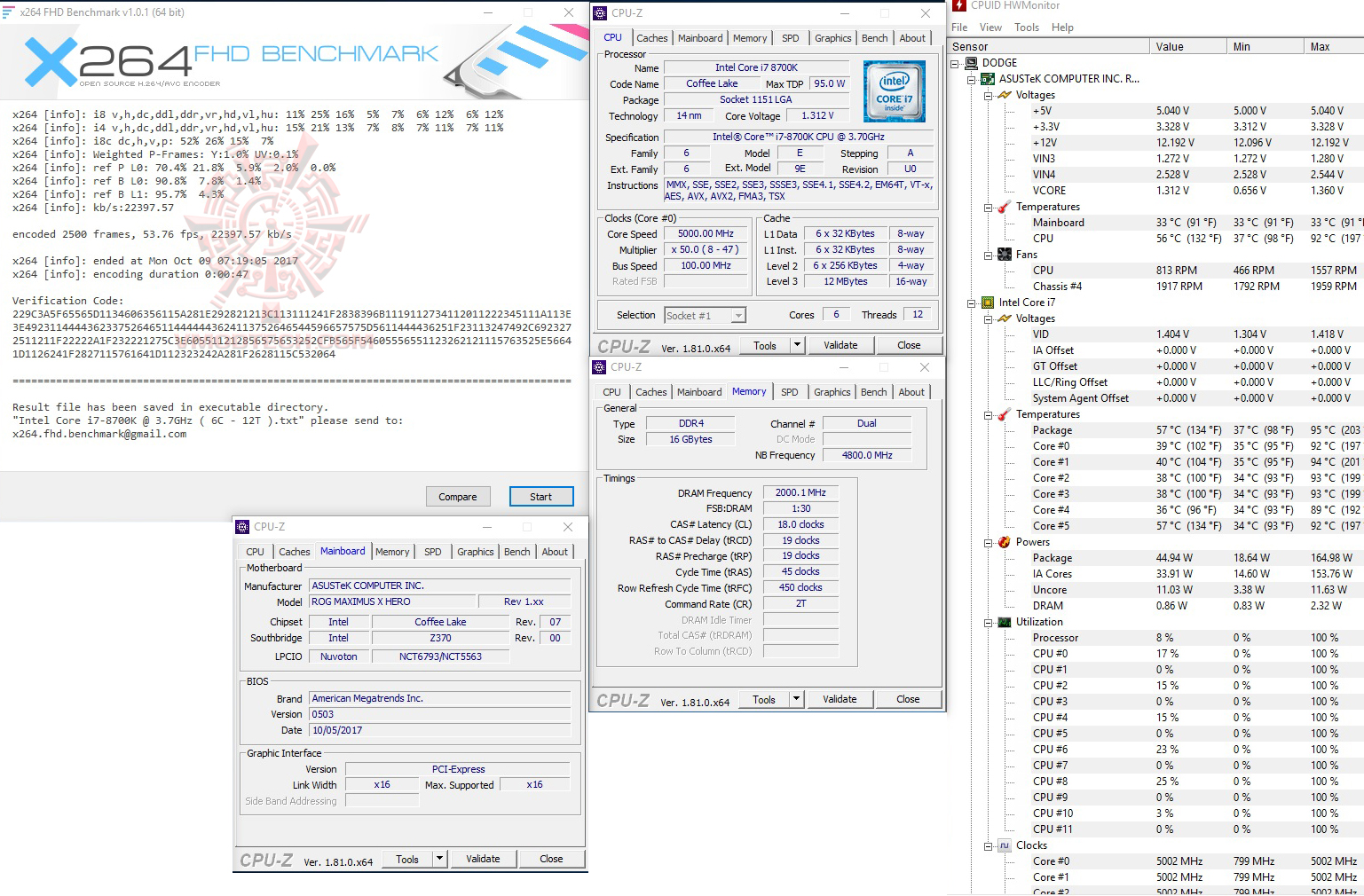Viewport: 1364px width, 896px height.
Task: Collapse the Intel Core i7 node
Action: point(972,303)
